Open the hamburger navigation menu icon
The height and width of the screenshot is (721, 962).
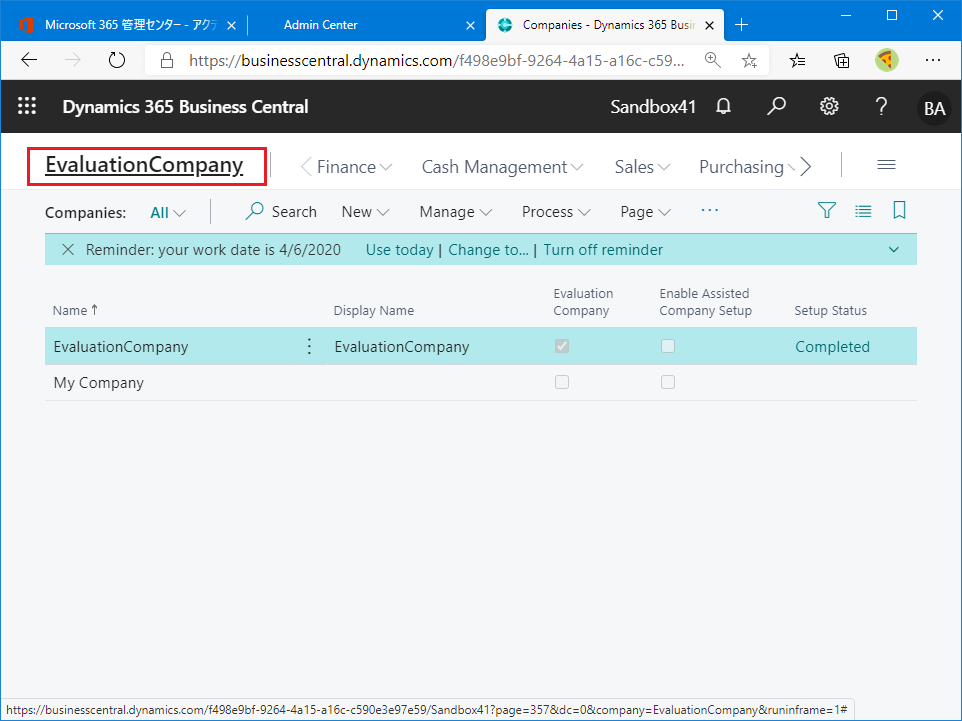886,166
